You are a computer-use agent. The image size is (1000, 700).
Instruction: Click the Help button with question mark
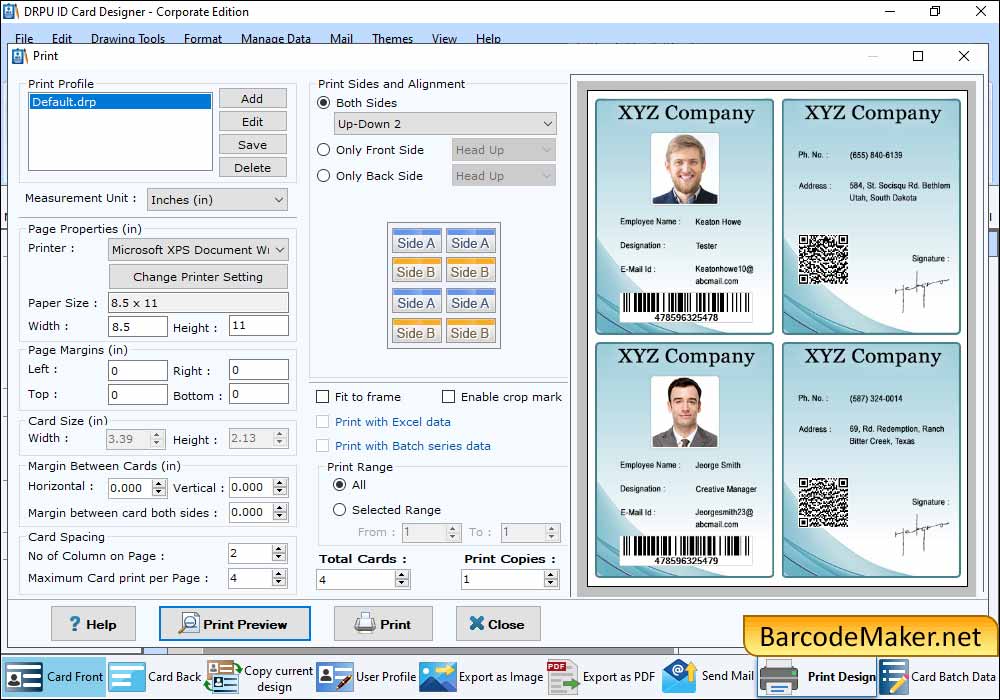pos(93,623)
